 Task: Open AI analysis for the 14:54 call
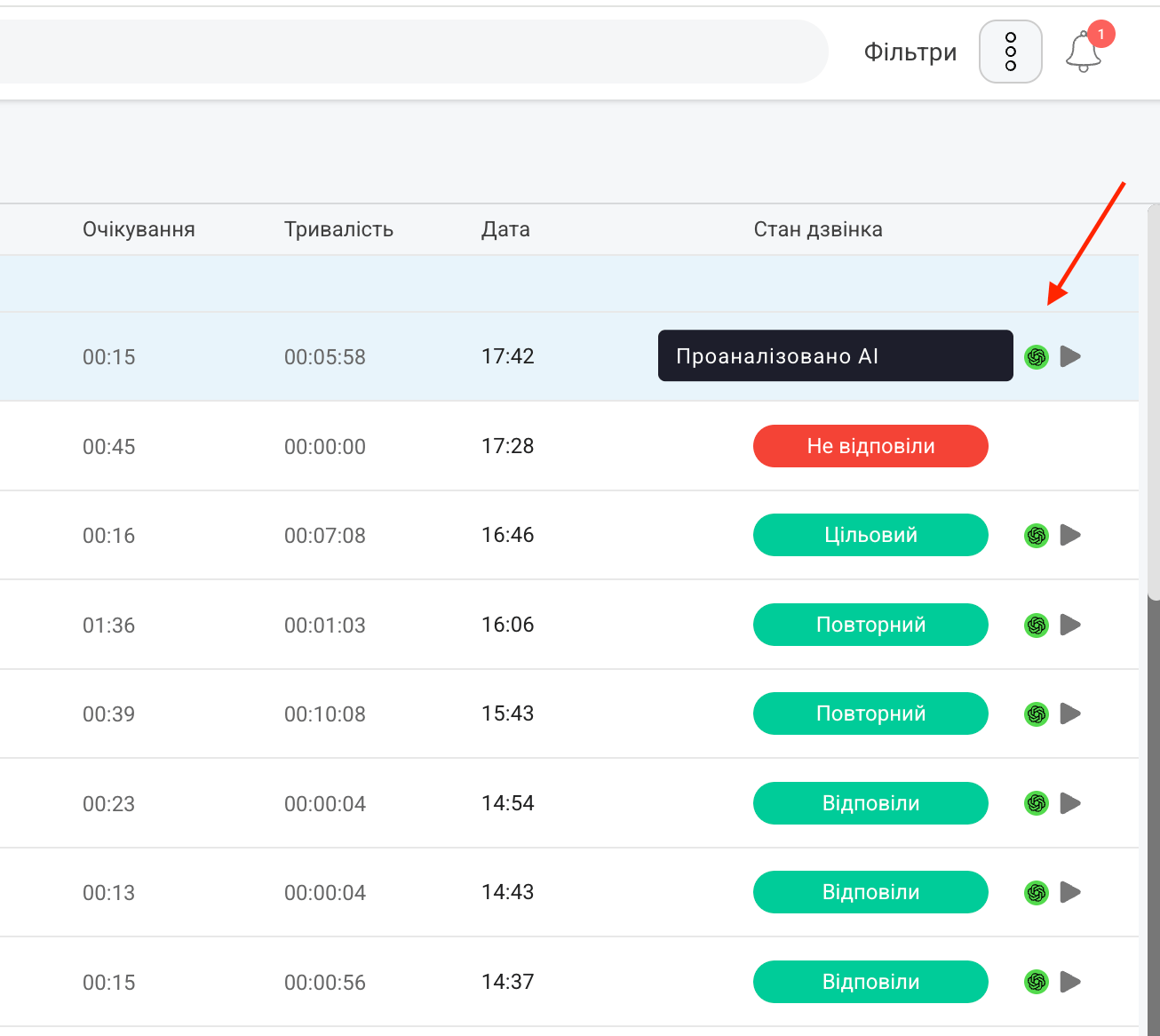[1037, 803]
